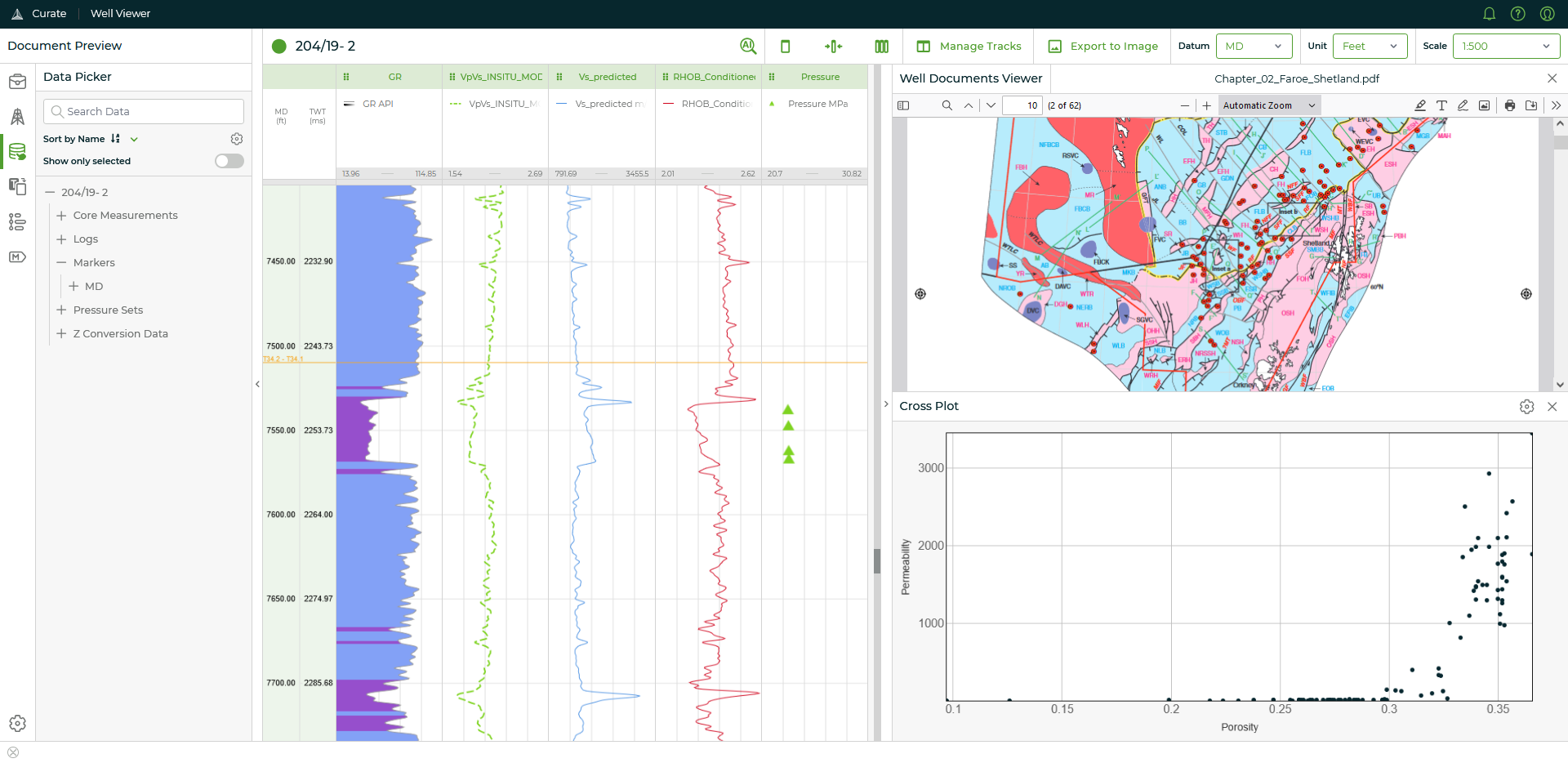1568x763 pixels.
Task: Switch to Curate menu
Action: [49, 14]
